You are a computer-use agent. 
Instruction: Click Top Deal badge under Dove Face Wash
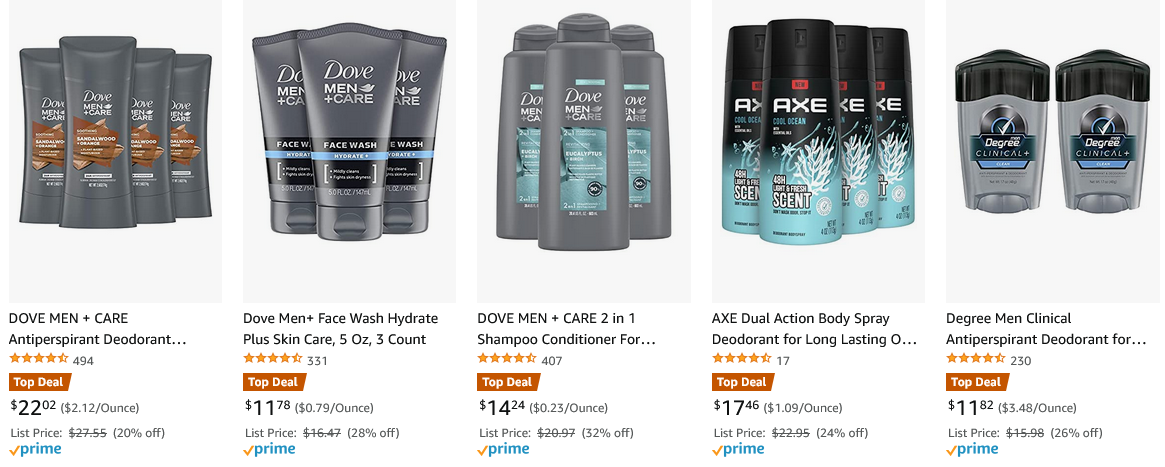point(274,382)
